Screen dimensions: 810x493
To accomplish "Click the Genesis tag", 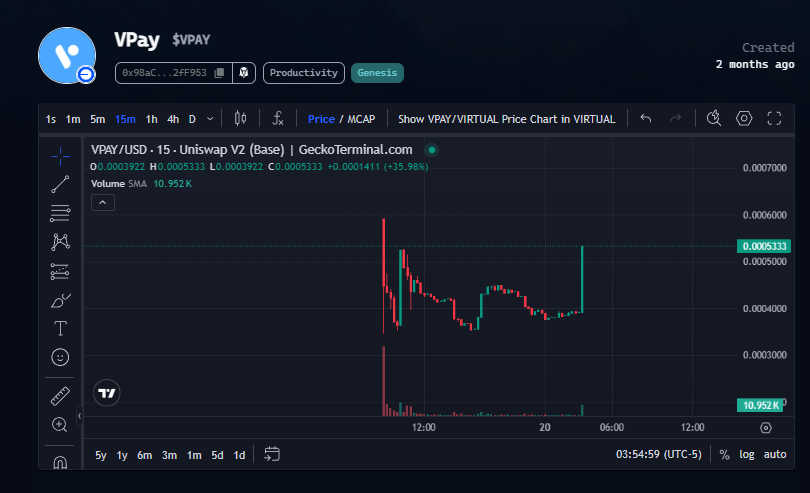I will click(377, 73).
